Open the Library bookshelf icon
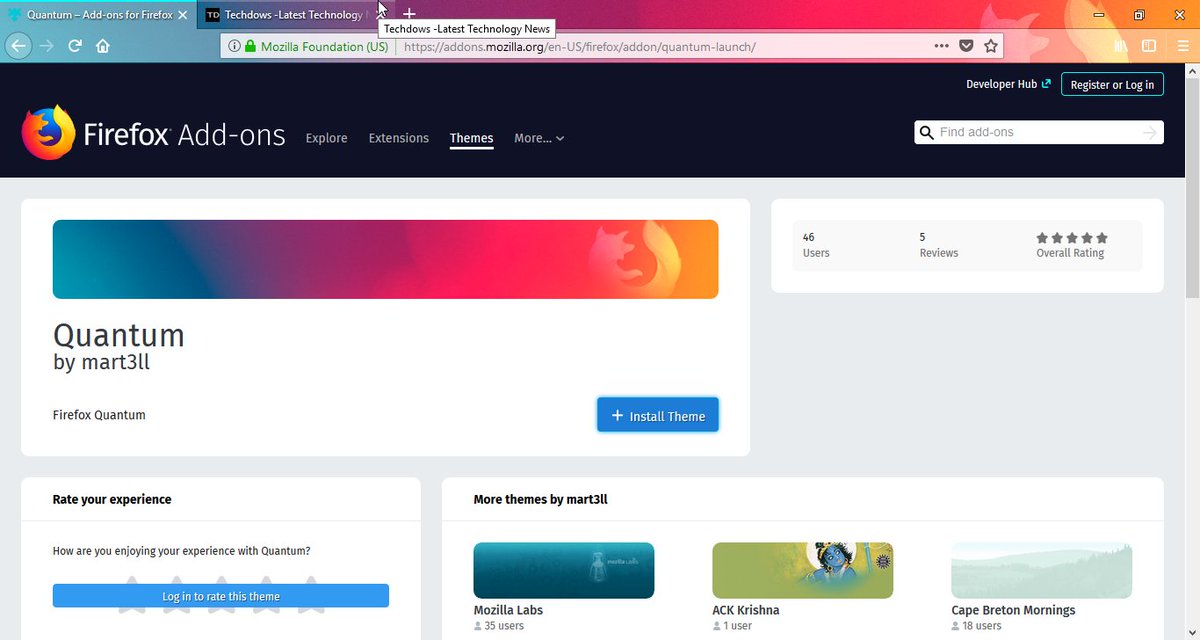Image resolution: width=1200 pixels, height=640 pixels. tap(1121, 46)
